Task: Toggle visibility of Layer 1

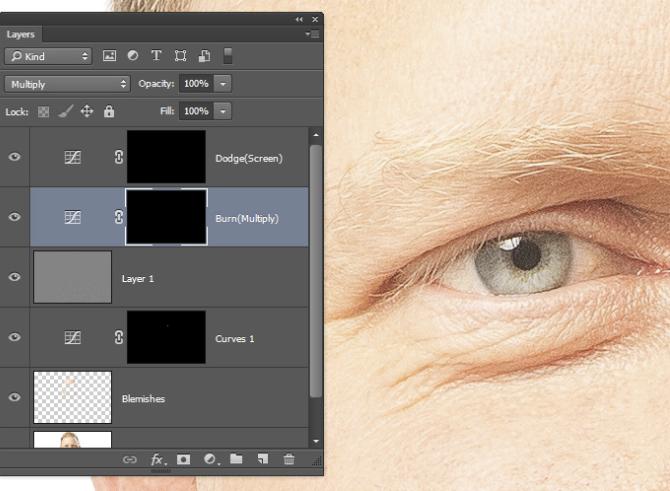Action: tap(14, 277)
